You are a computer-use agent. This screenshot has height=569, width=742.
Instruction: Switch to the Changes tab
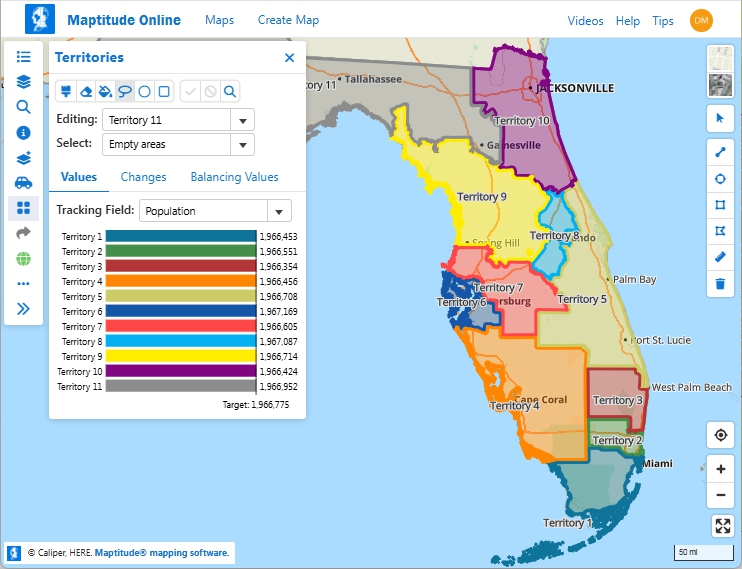coord(143,177)
